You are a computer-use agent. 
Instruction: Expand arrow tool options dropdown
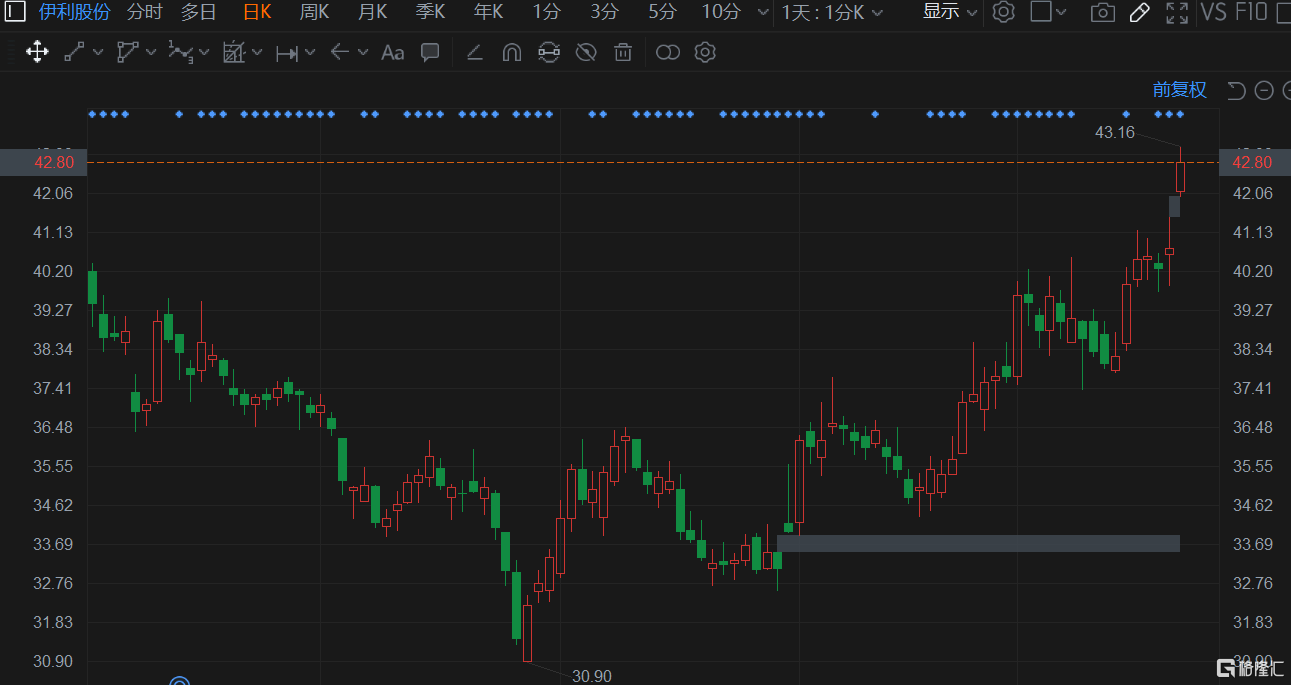pyautogui.click(x=362, y=52)
